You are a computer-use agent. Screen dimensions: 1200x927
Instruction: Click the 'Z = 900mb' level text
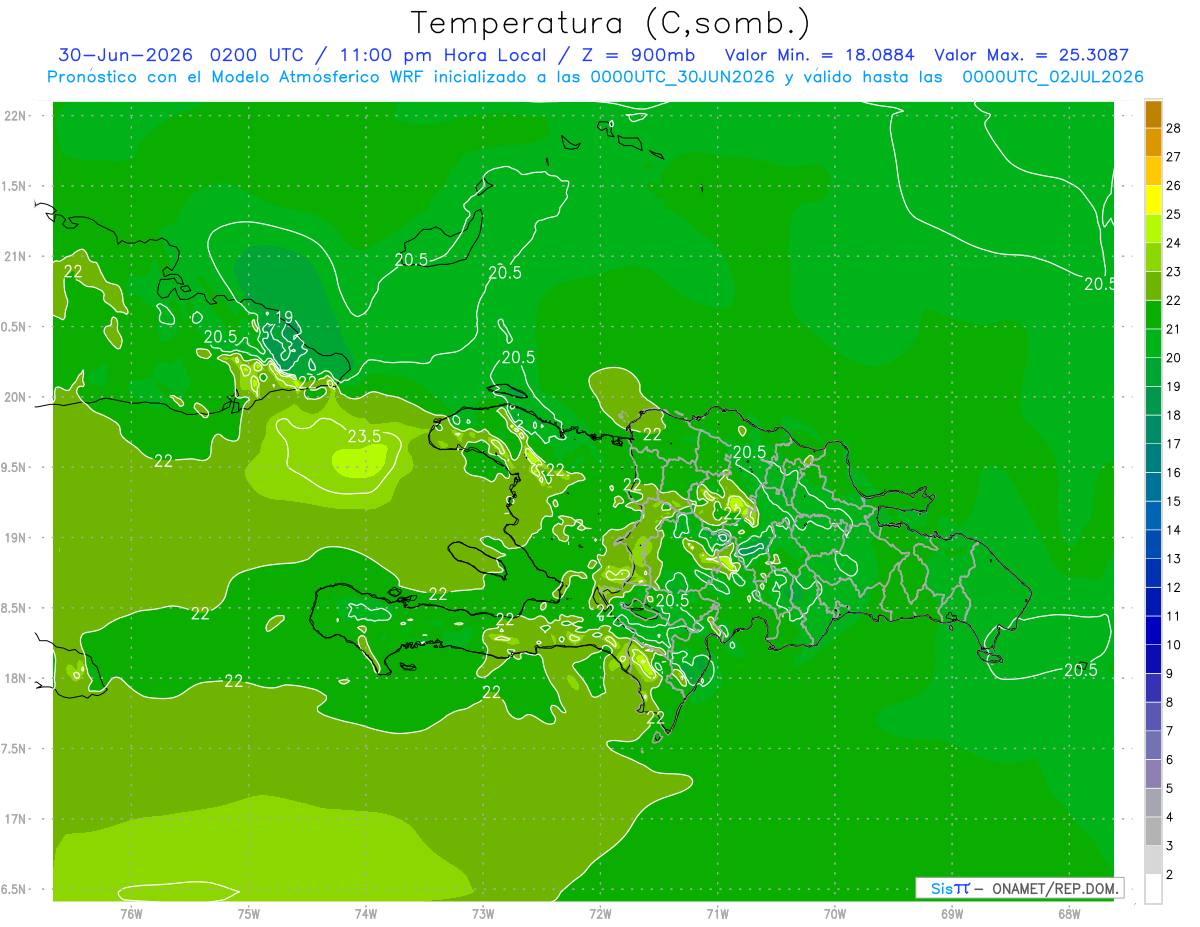637,55
